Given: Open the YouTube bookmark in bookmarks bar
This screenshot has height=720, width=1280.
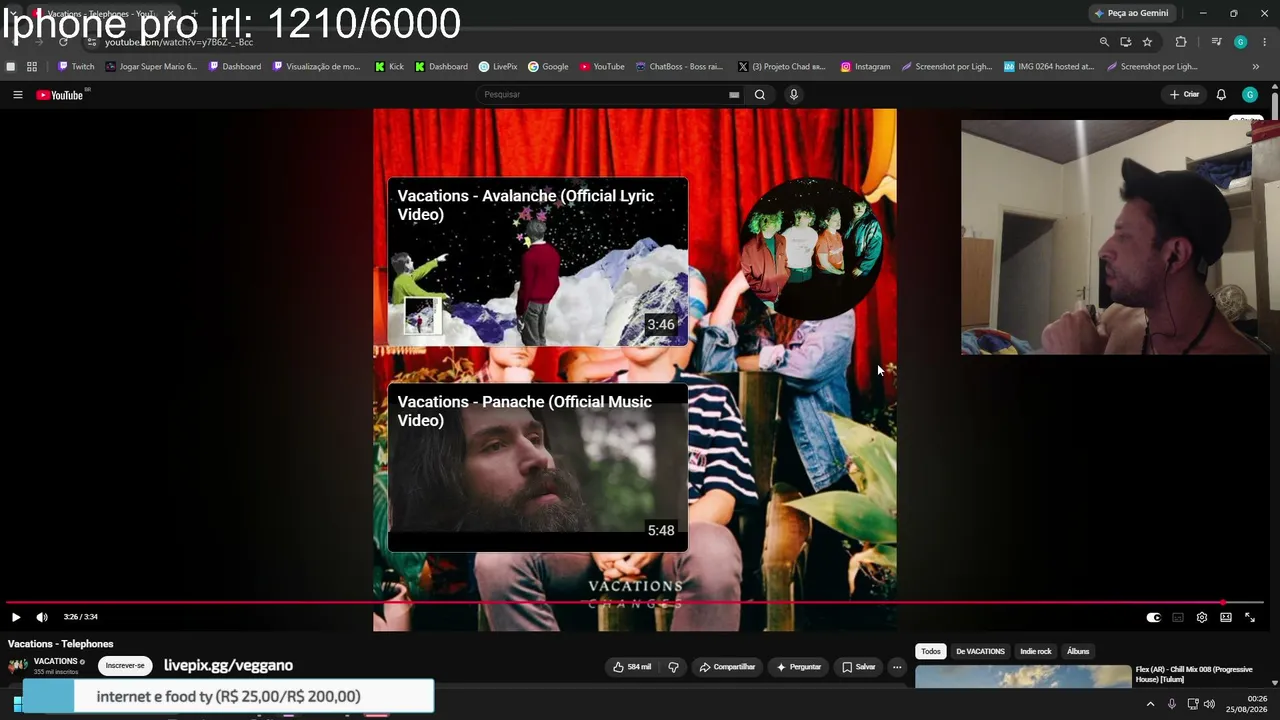Looking at the screenshot, I should click(602, 67).
